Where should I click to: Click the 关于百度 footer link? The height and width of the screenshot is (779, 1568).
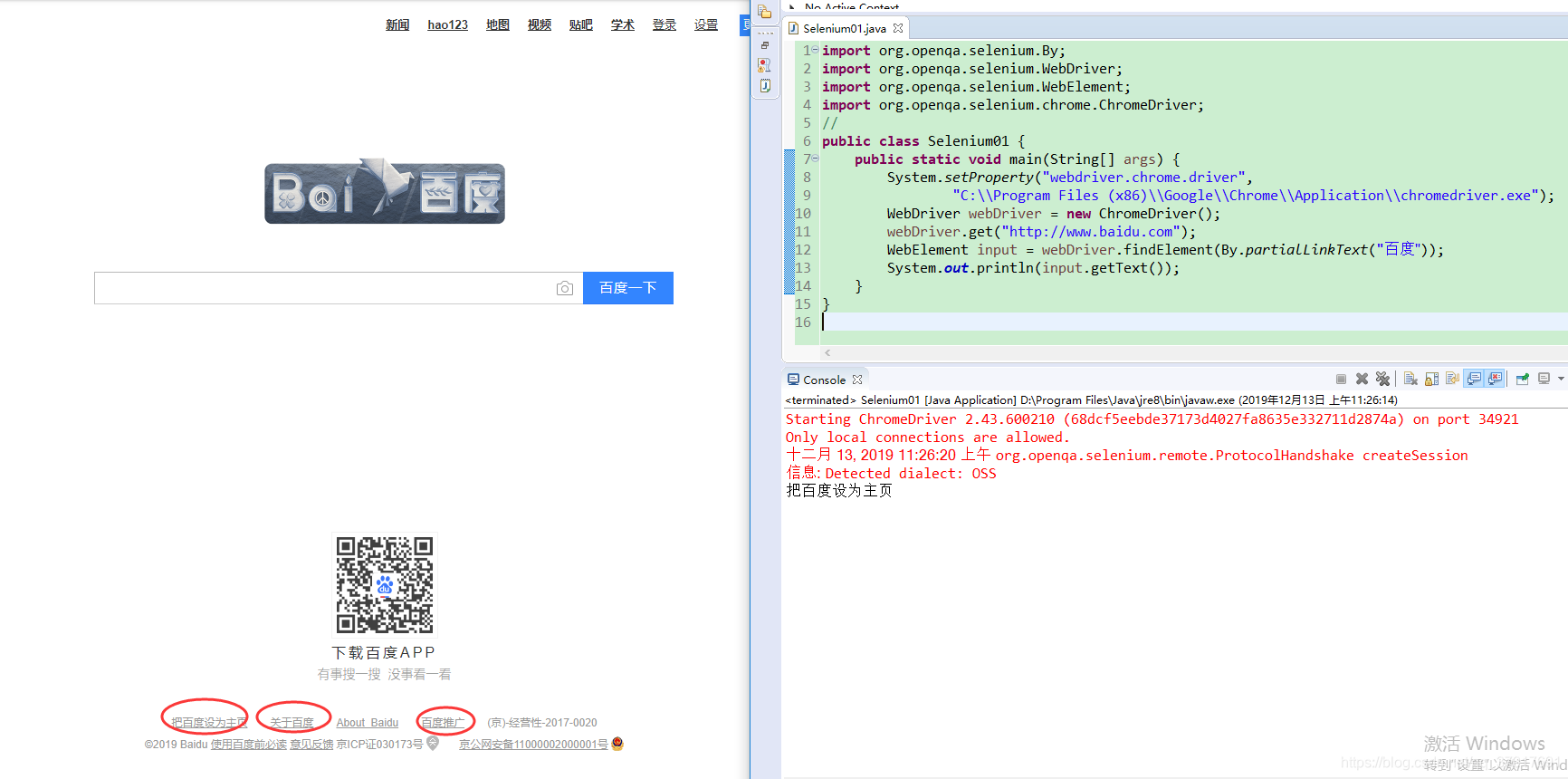(292, 723)
